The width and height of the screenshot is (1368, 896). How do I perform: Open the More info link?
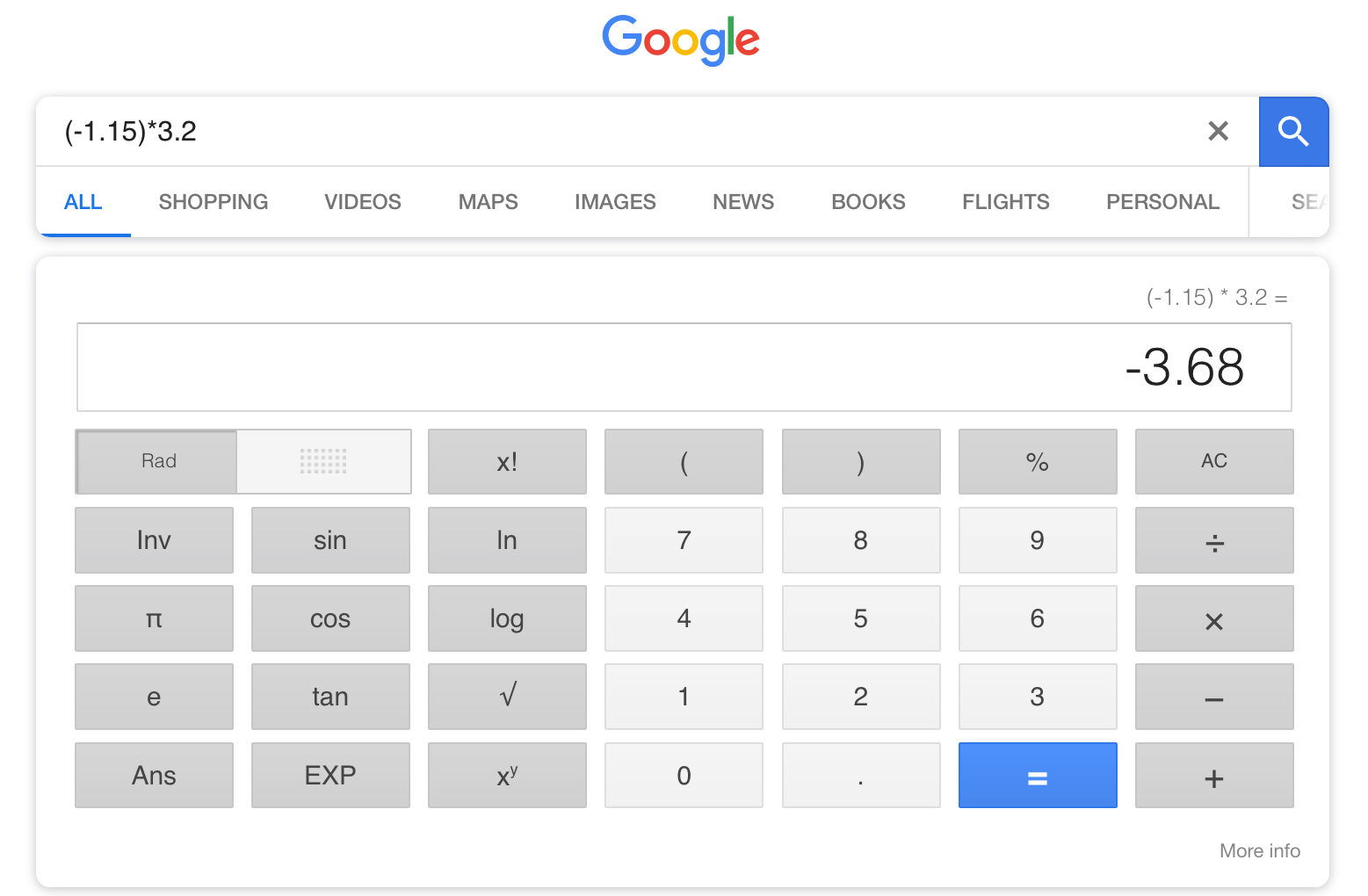pyautogui.click(x=1260, y=850)
